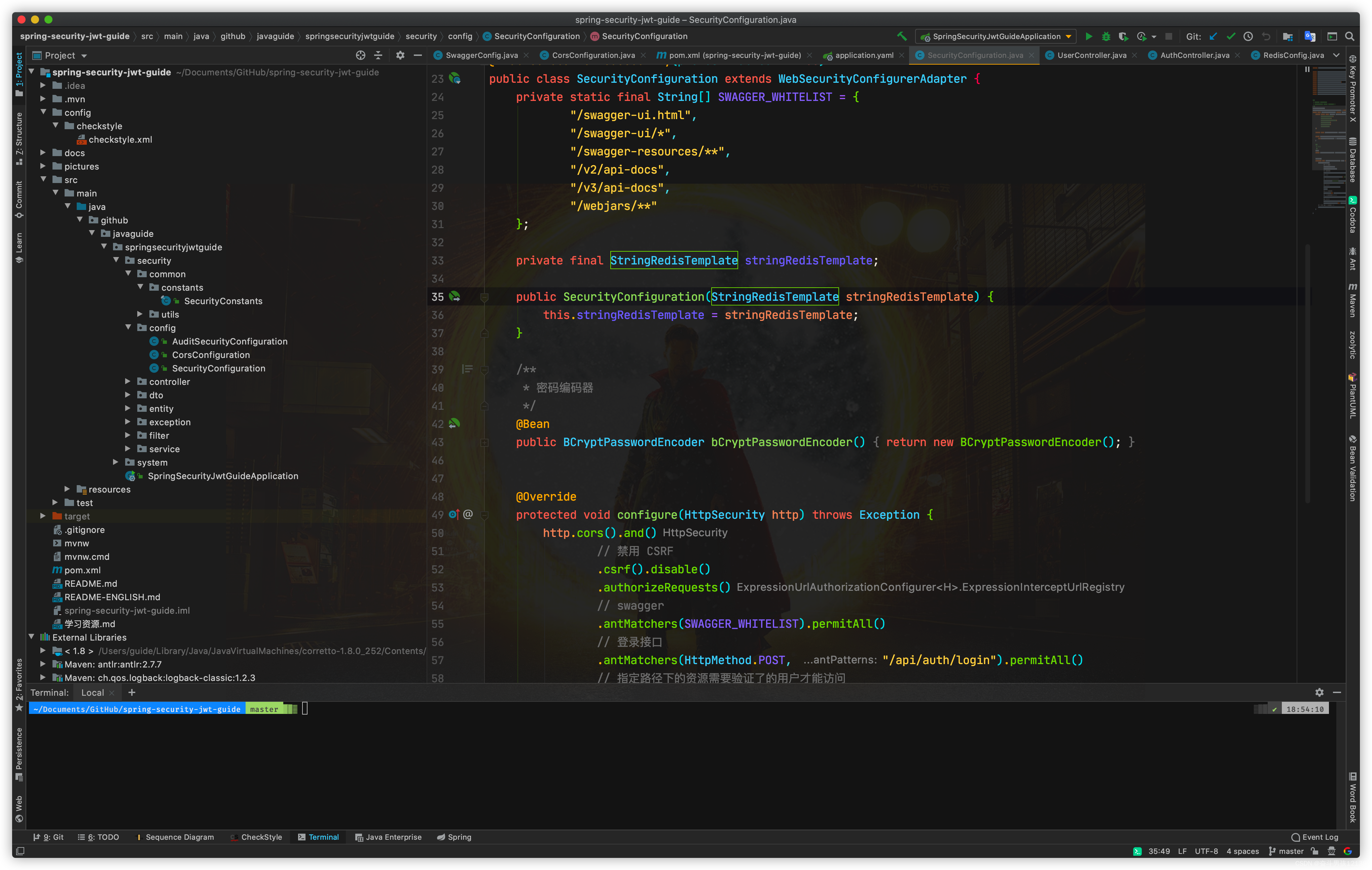This screenshot has width=1372, height=870.
Task: Open the Google Translate toolbar icon
Action: 1310,36
